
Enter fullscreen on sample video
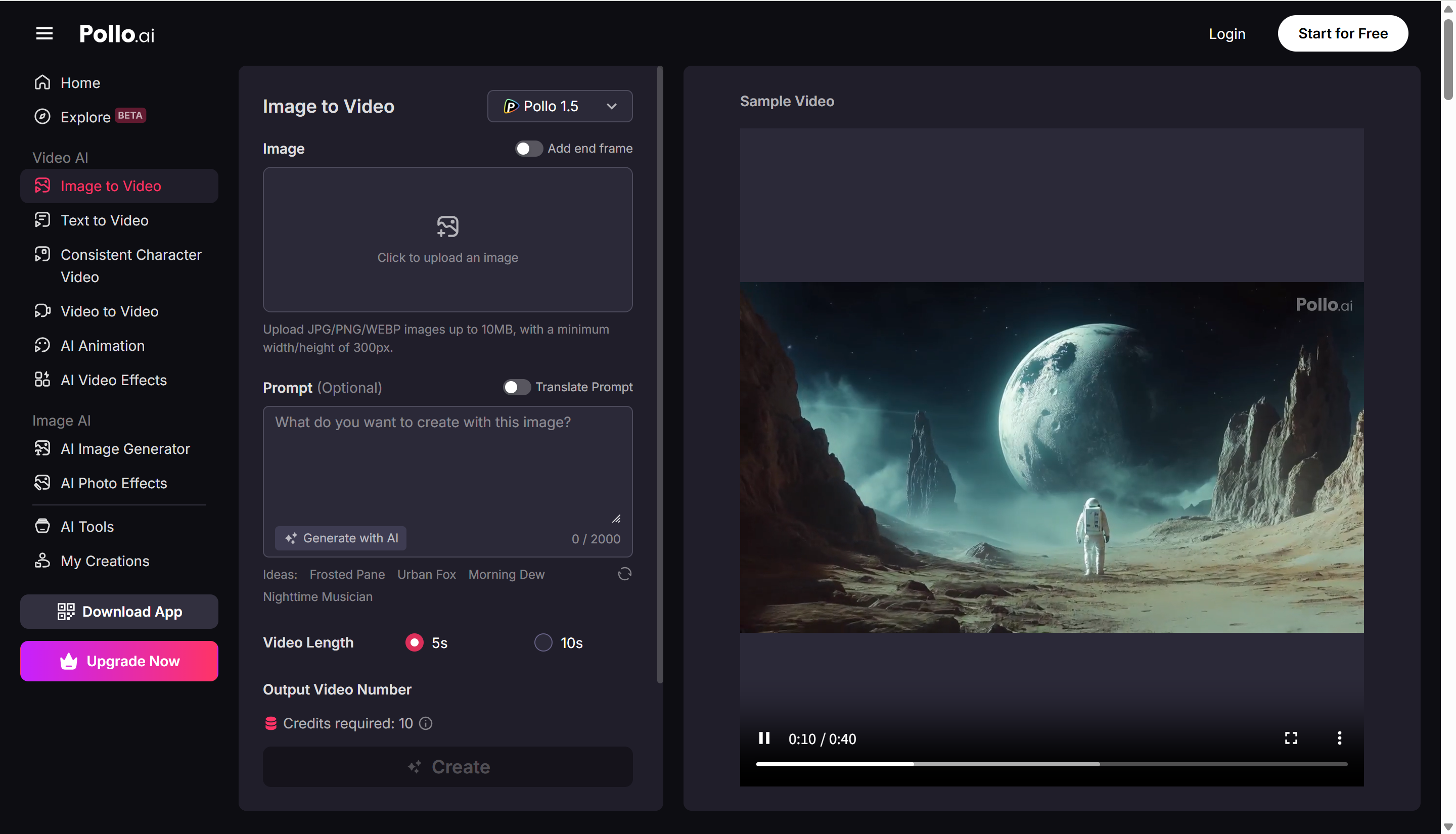[x=1291, y=738]
